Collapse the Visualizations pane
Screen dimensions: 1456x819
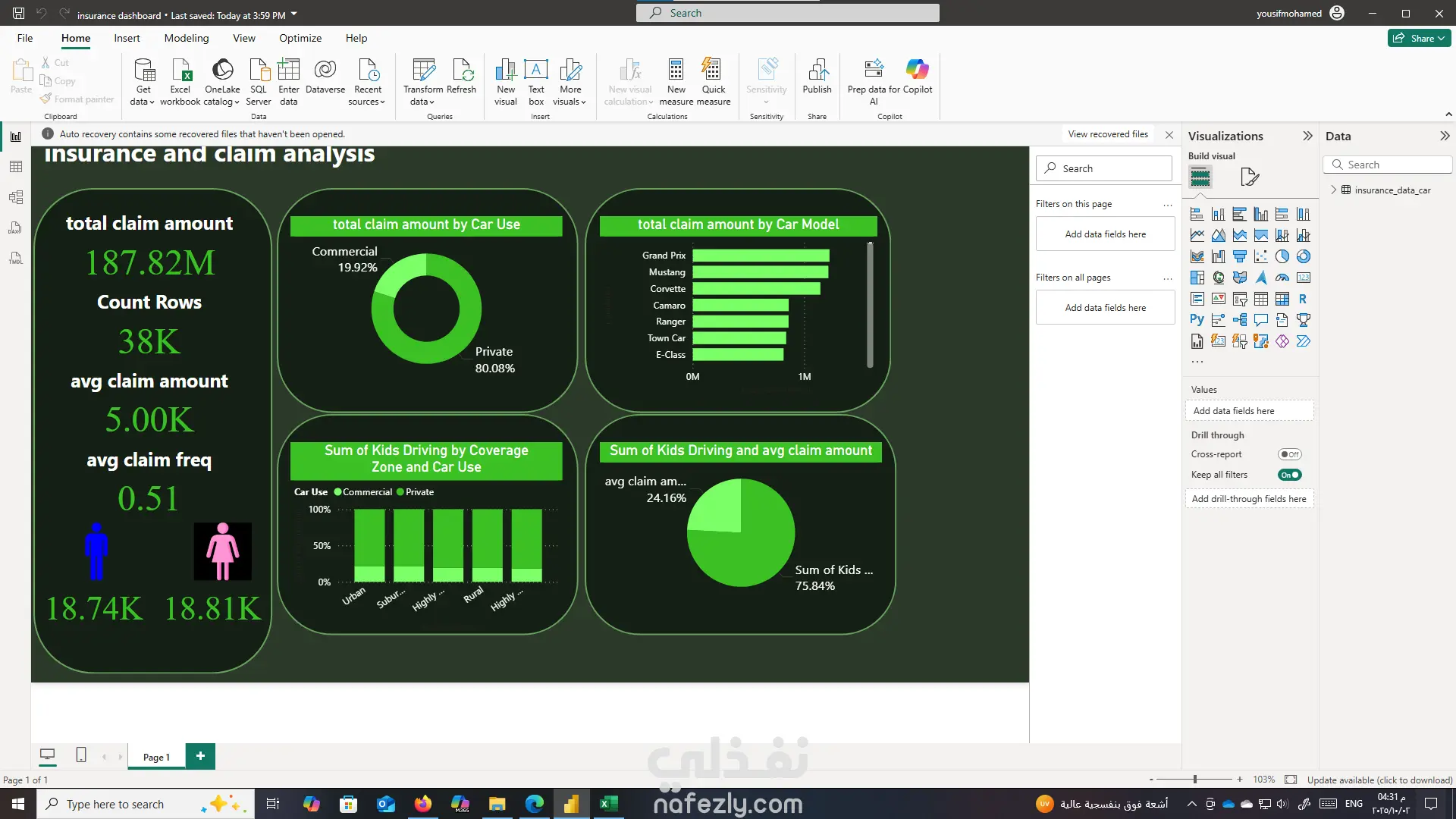click(1307, 136)
